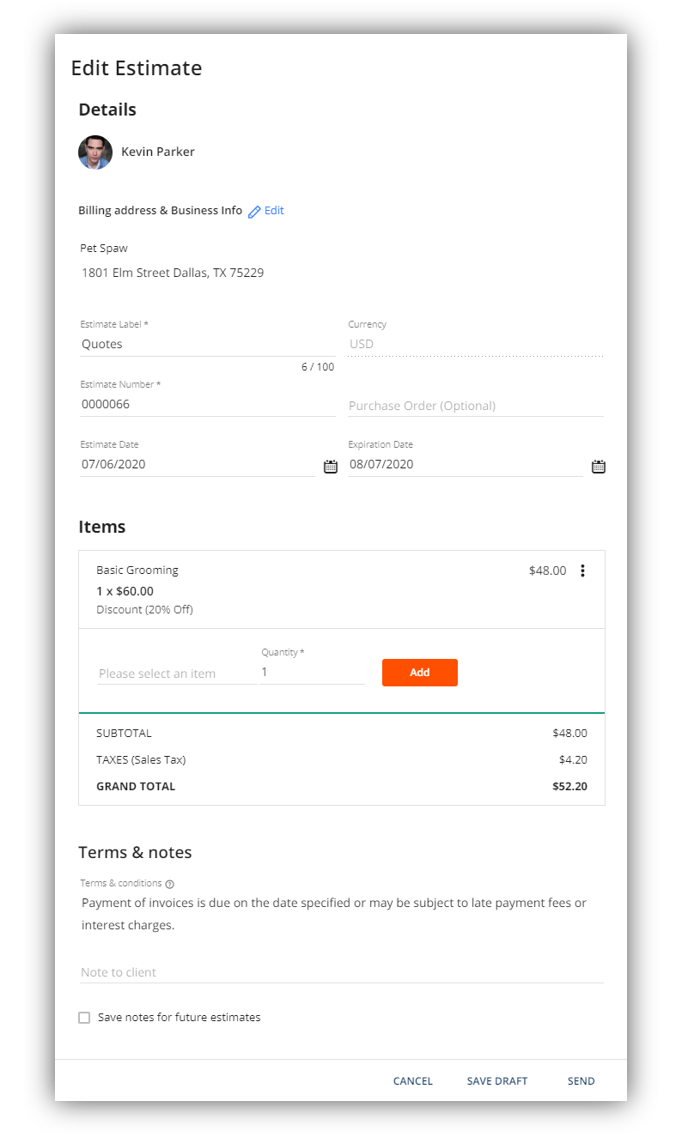
Task: Click the SEND button
Action: tap(581, 1081)
